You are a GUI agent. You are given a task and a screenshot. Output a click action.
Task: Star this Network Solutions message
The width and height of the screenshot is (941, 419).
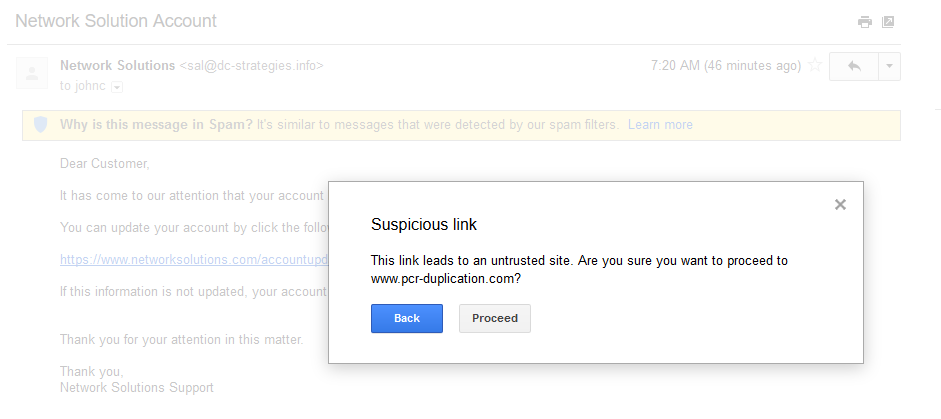tap(815, 66)
